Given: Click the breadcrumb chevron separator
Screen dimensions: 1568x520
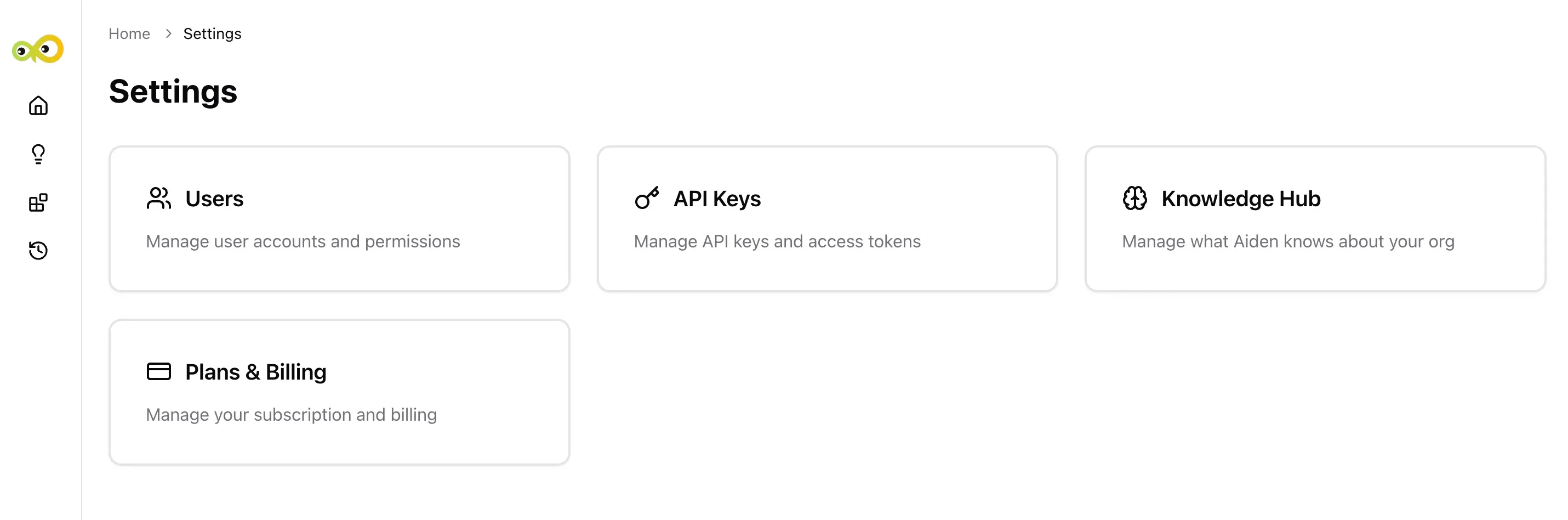Looking at the screenshot, I should [169, 33].
